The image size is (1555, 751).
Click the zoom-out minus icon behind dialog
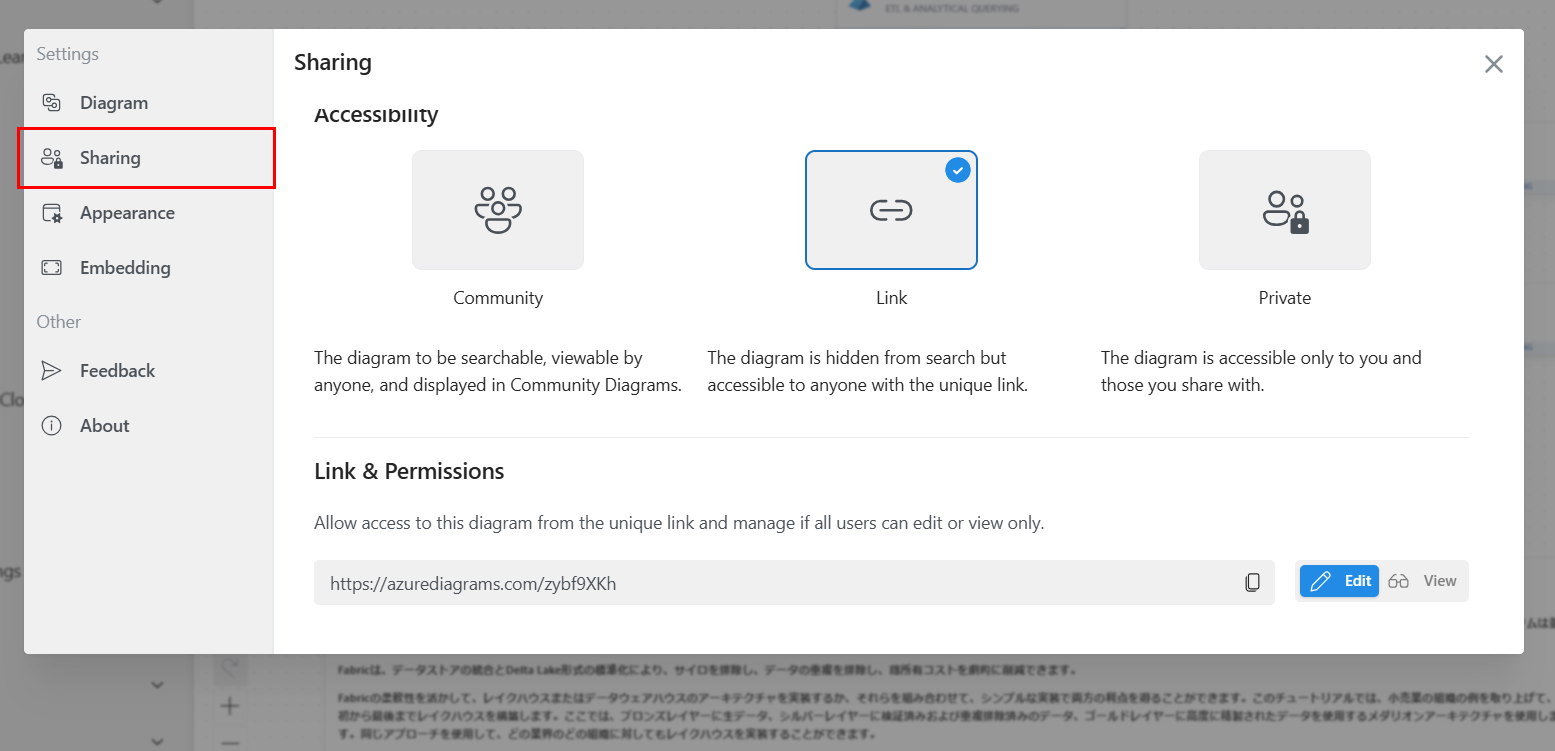[x=230, y=742]
